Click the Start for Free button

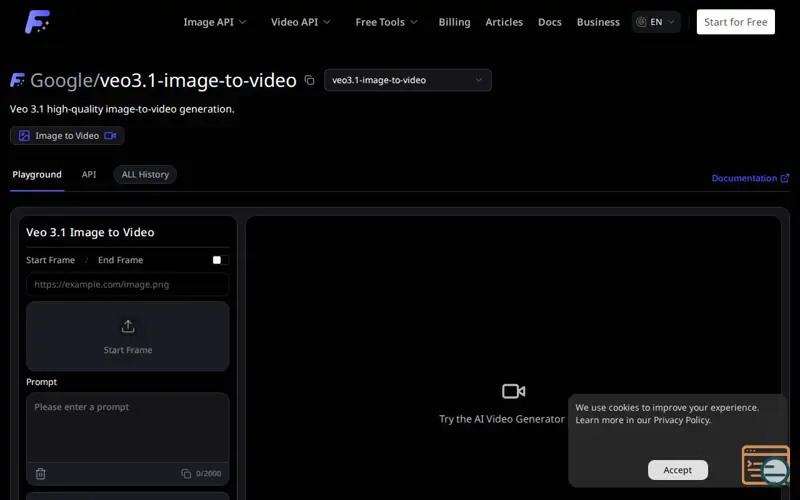click(x=736, y=22)
